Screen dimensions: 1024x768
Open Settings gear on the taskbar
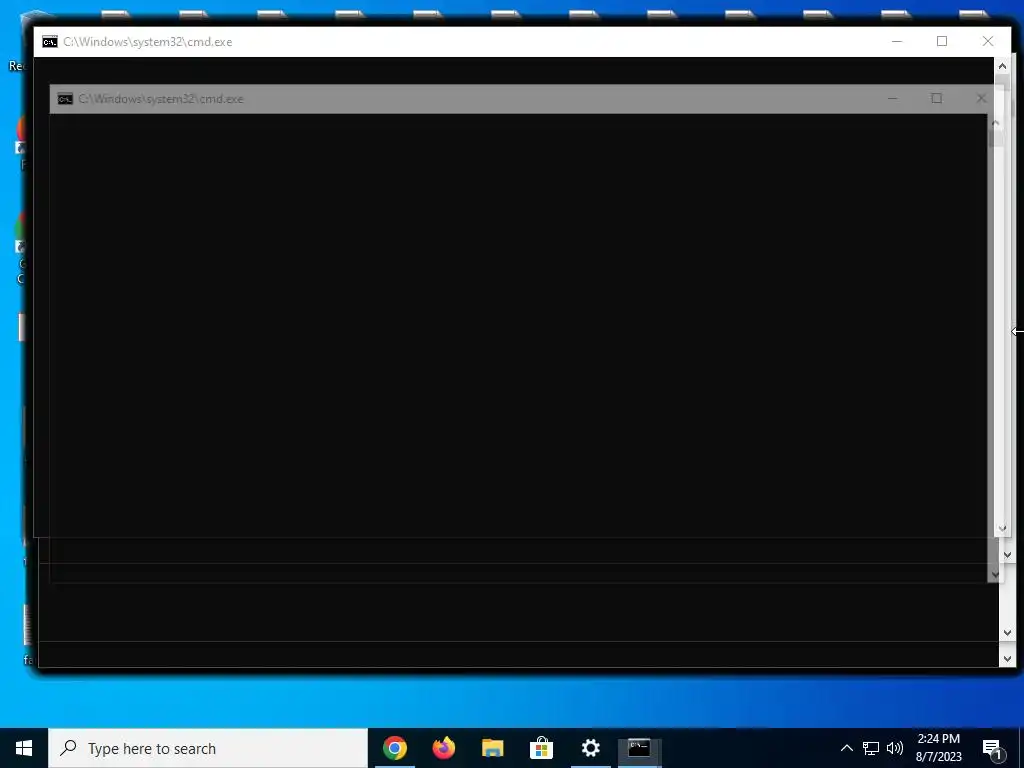tap(590, 748)
